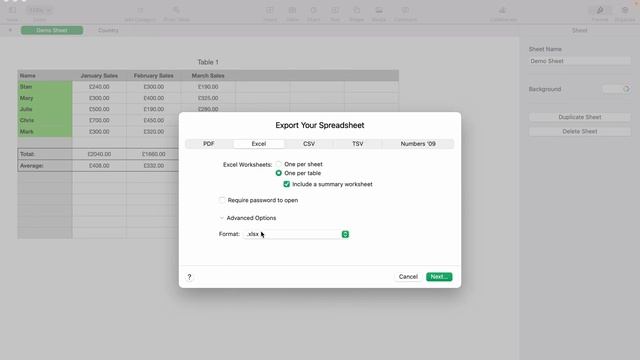Switch to the PDF export tab
The width and height of the screenshot is (640, 360).
click(x=209, y=144)
